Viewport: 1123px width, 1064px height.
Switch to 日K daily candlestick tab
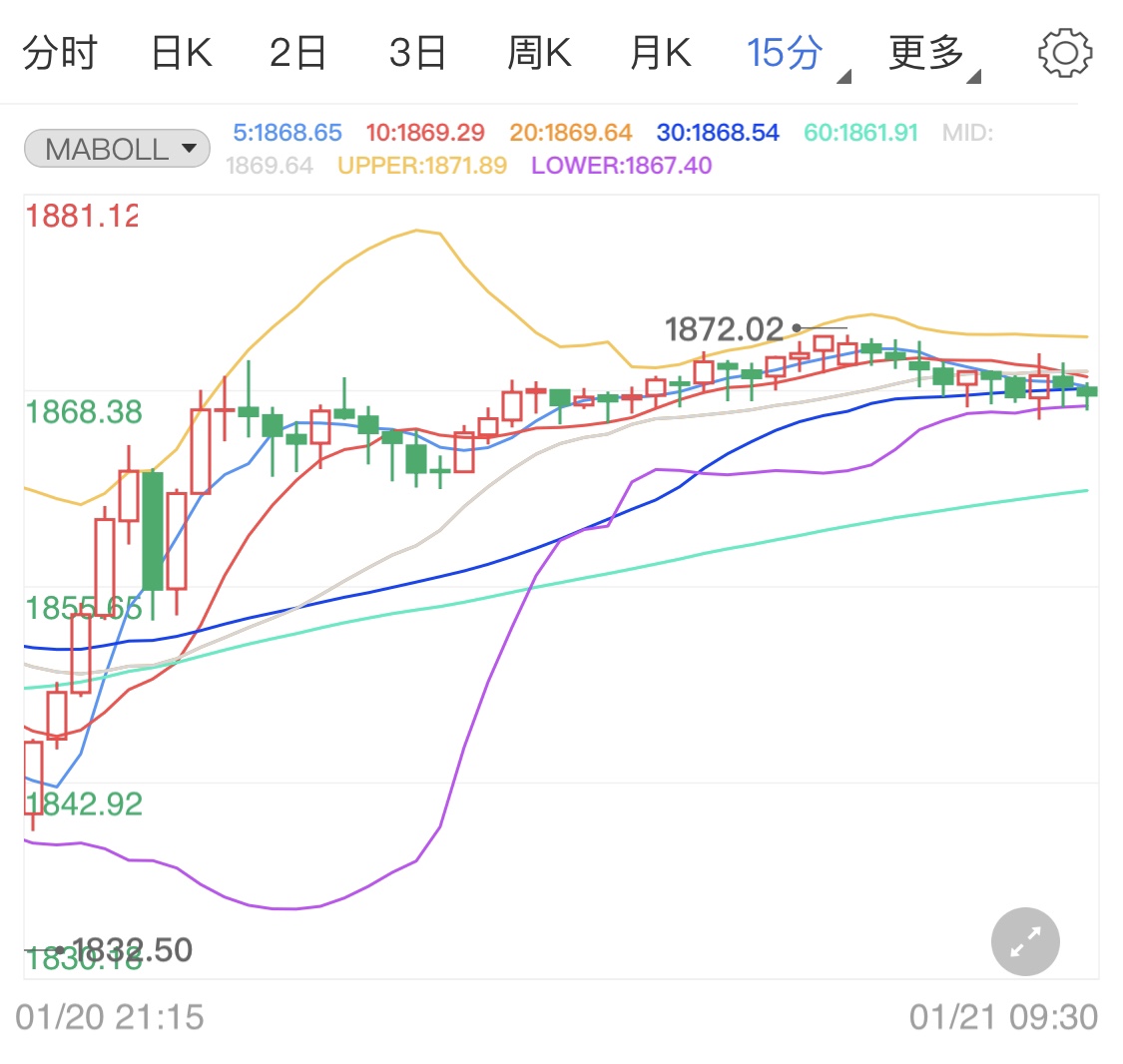pos(182,53)
